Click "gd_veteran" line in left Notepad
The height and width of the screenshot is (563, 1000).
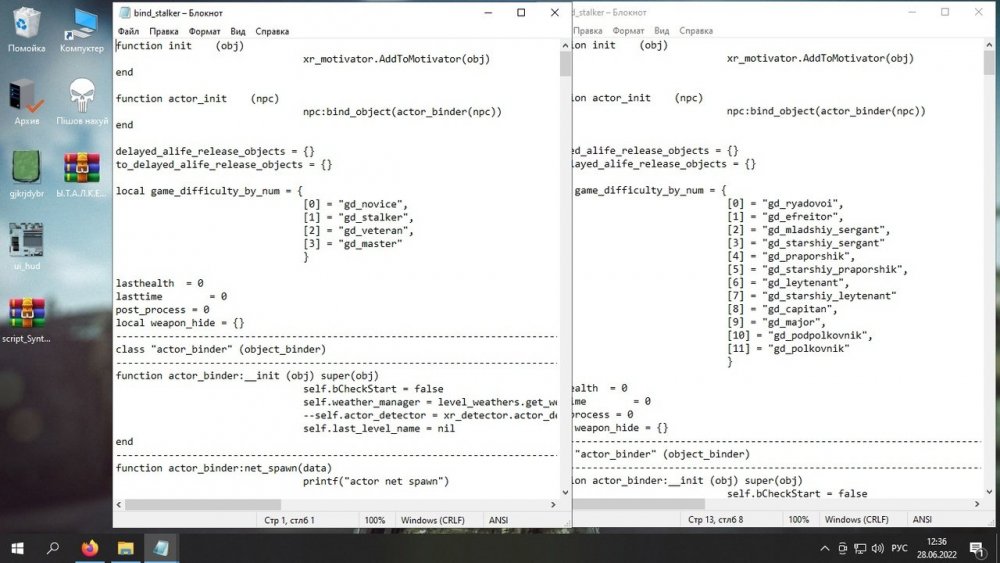358,231
